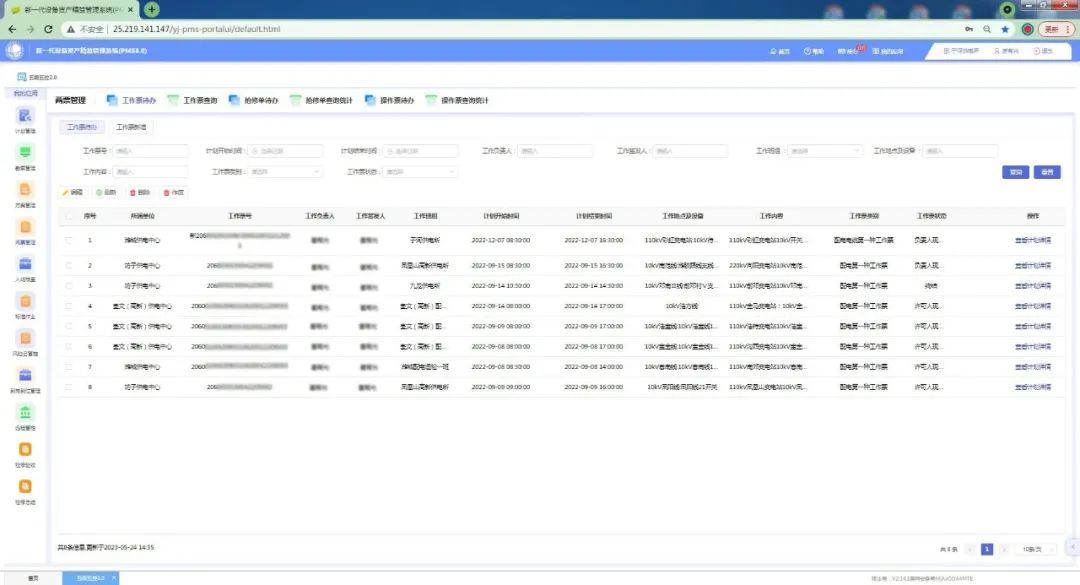
Task: Click the pencil edit icon above the table
Action: coord(72,192)
